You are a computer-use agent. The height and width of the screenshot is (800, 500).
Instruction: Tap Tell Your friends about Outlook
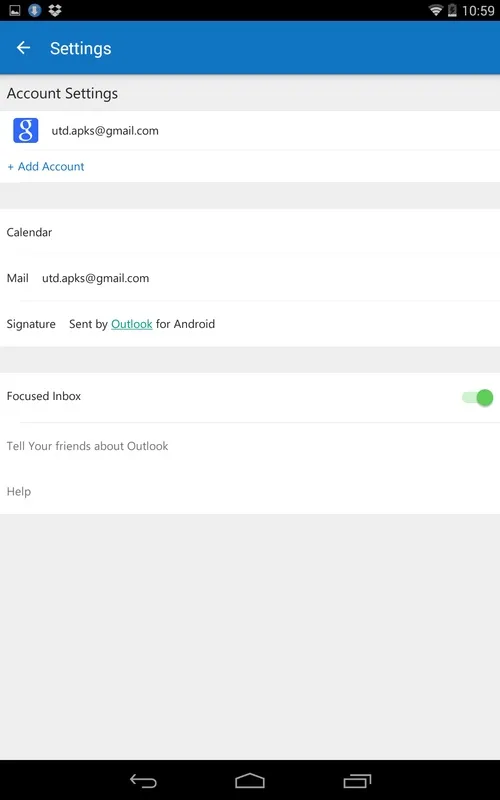pos(87,446)
